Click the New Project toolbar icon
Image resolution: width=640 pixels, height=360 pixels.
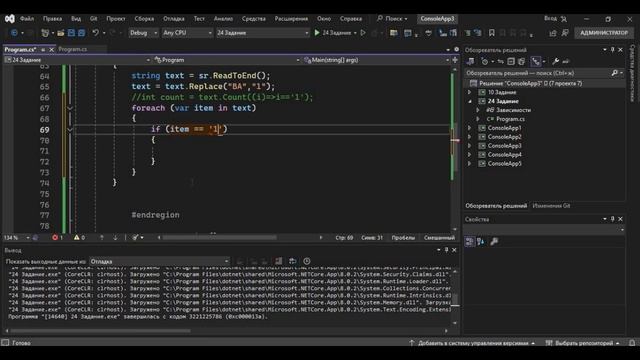[x=45, y=33]
